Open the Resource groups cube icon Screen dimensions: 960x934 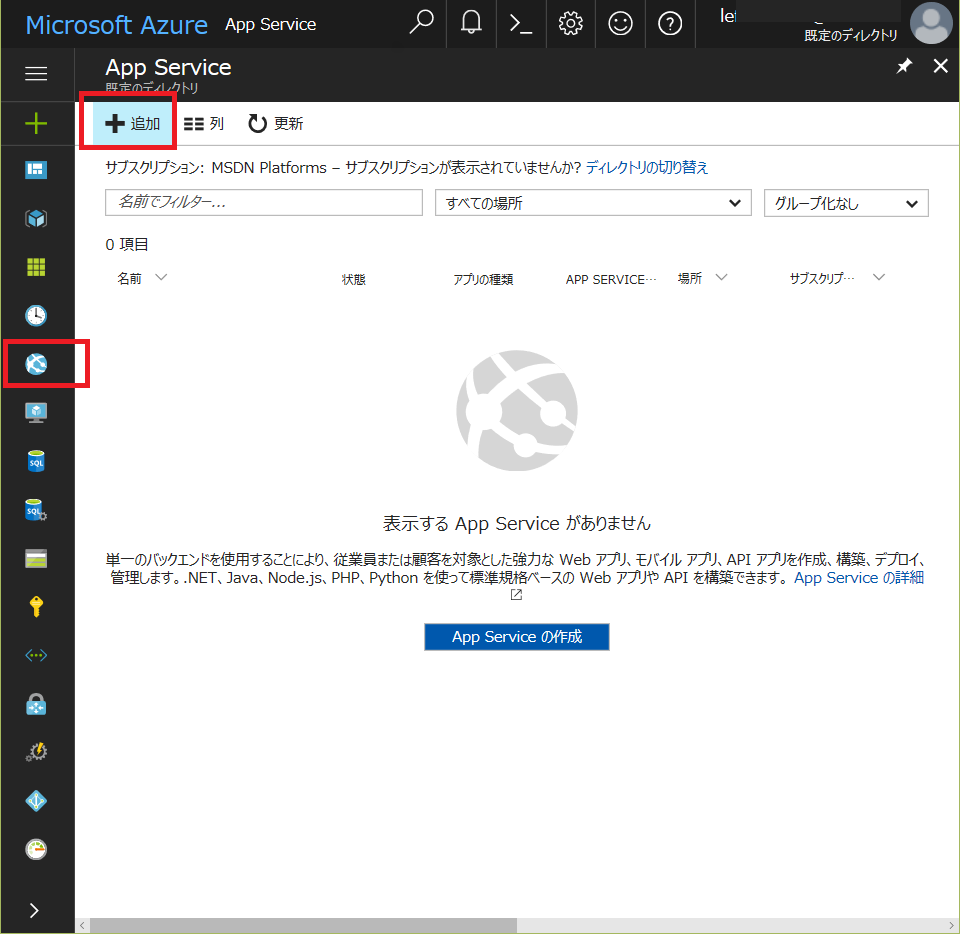(x=36, y=219)
